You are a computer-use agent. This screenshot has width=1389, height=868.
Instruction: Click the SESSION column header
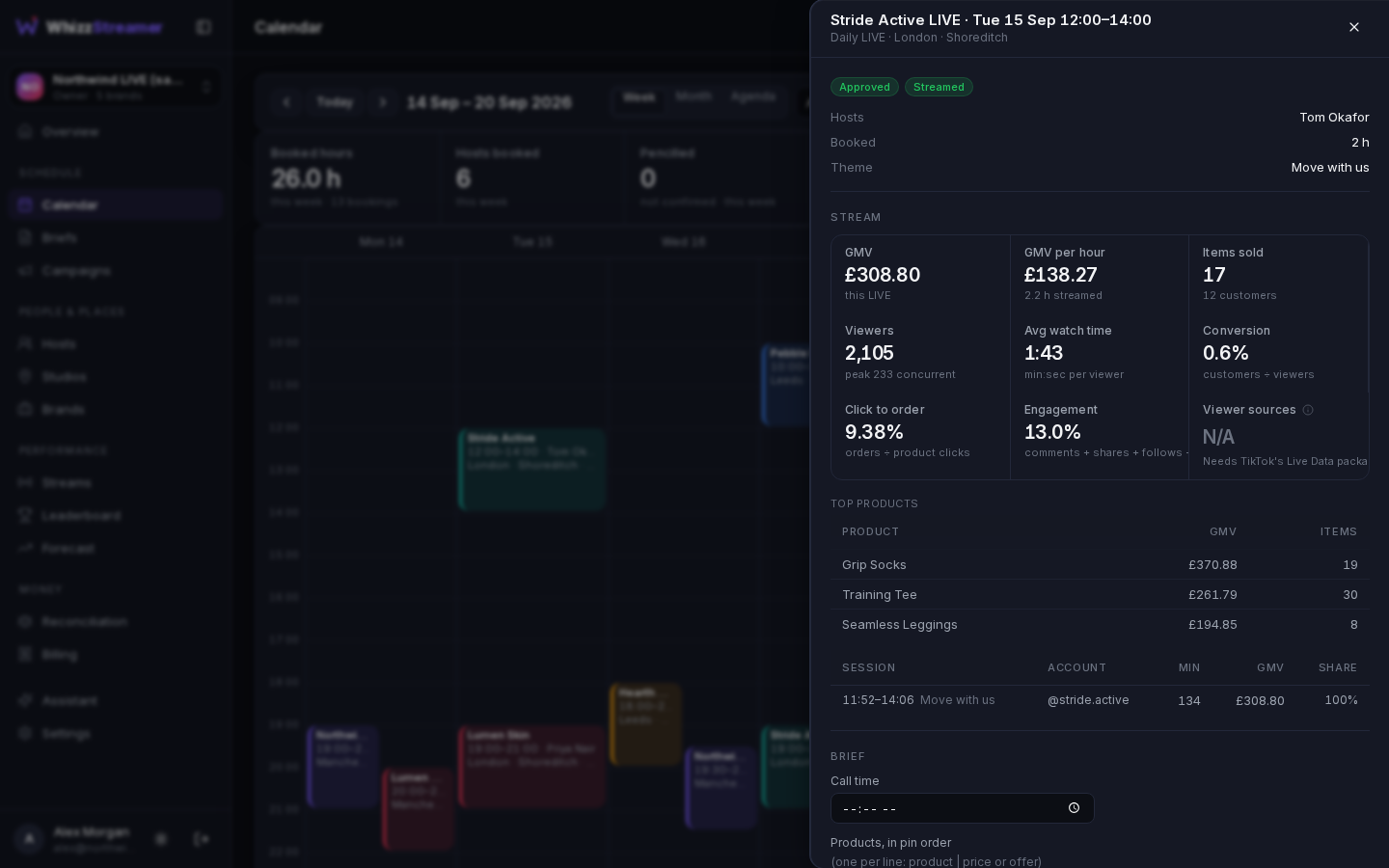[x=868, y=668]
